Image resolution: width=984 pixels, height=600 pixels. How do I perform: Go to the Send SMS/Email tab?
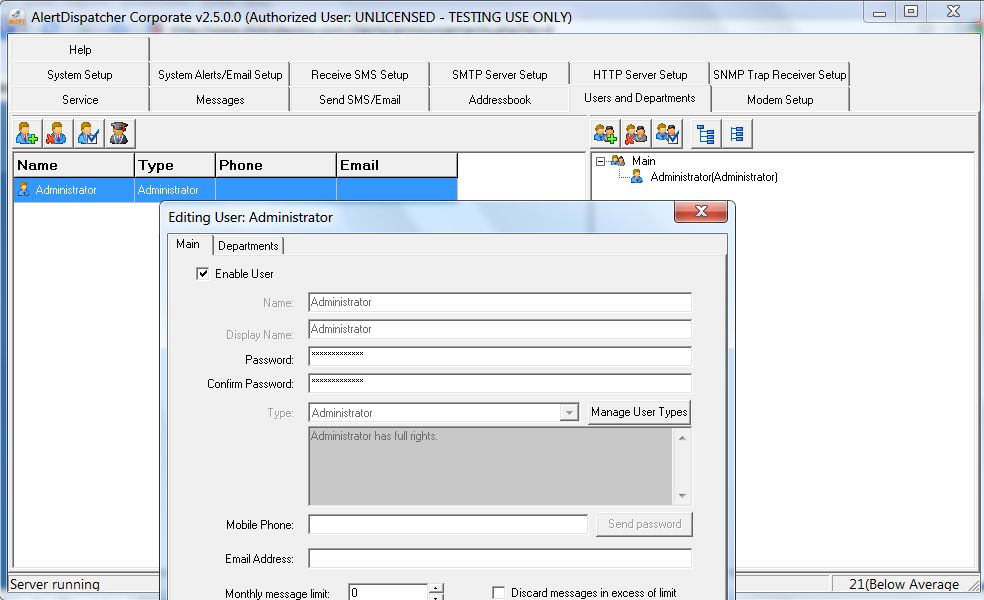coord(360,100)
